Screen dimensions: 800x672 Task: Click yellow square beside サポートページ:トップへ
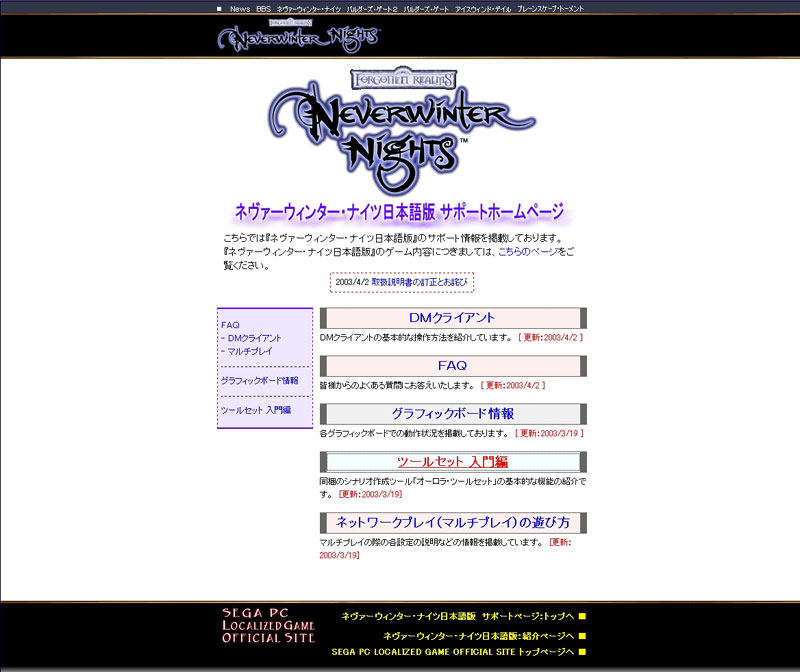tap(583, 616)
